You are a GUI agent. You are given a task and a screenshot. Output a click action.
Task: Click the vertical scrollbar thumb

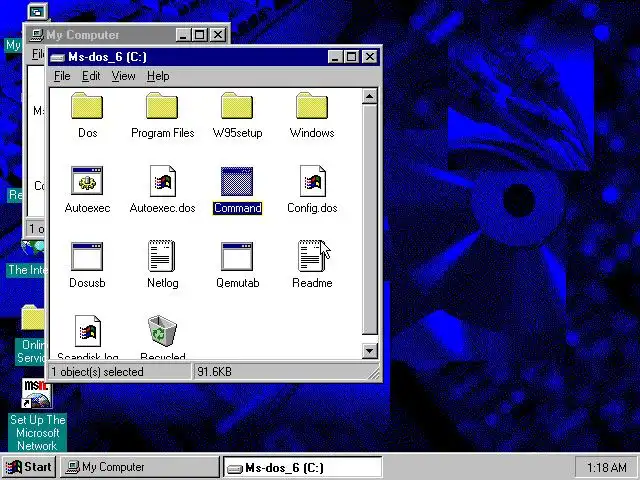coord(369,220)
